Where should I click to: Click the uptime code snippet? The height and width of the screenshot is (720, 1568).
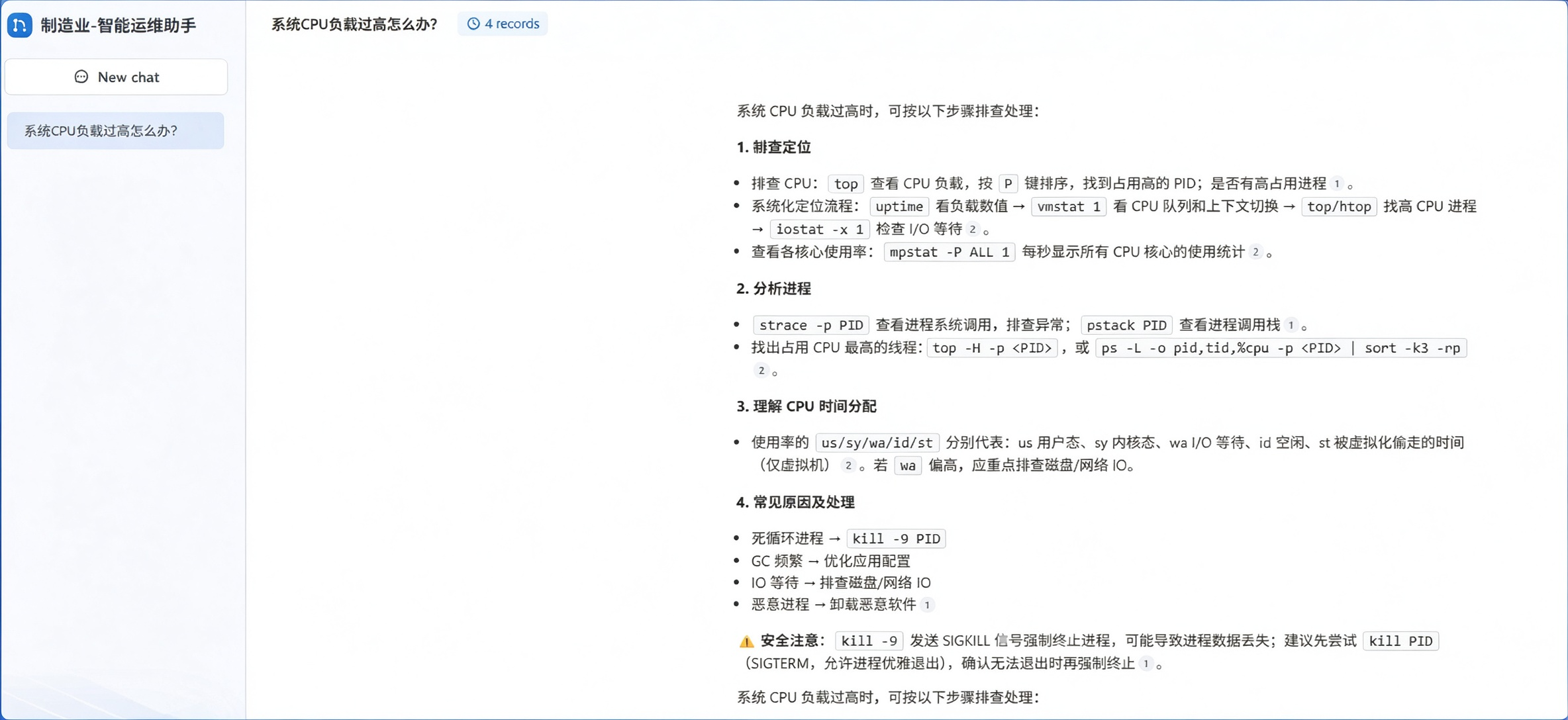(899, 206)
